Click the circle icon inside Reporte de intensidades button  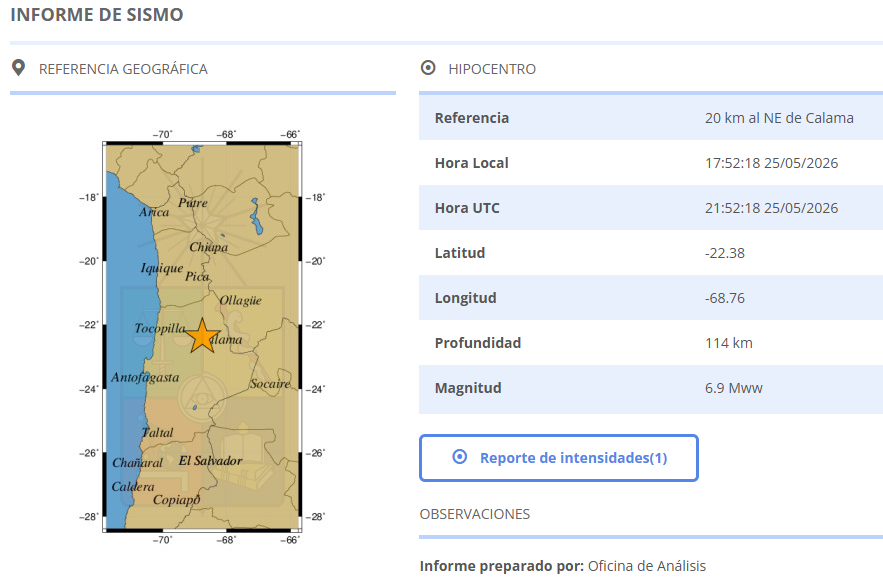[x=460, y=457]
